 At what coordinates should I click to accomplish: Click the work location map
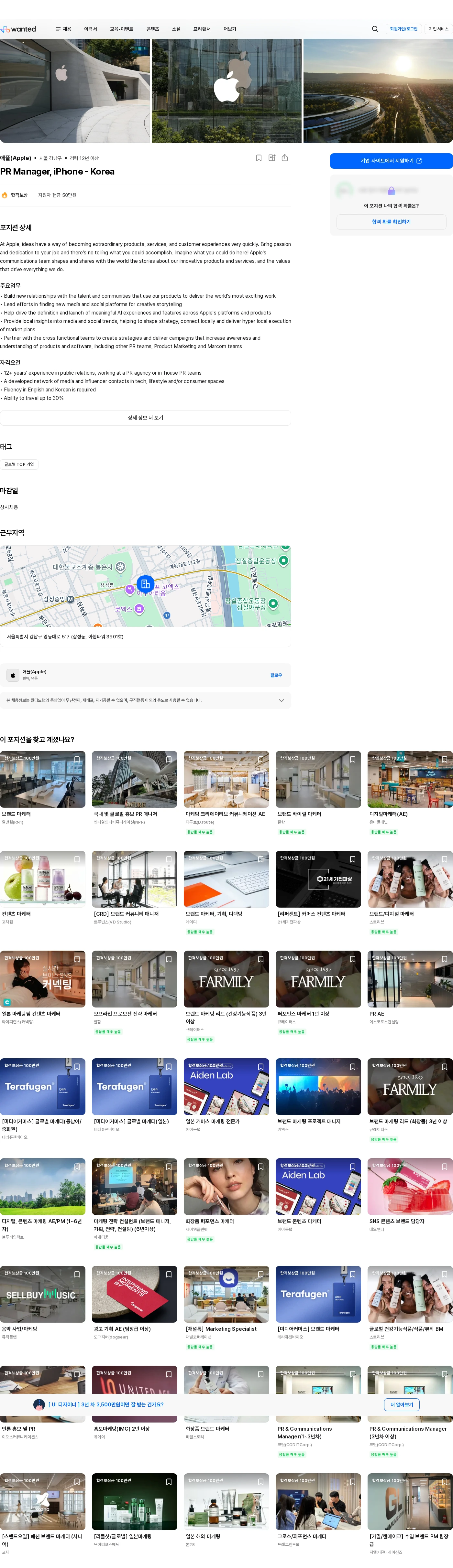coord(146,586)
